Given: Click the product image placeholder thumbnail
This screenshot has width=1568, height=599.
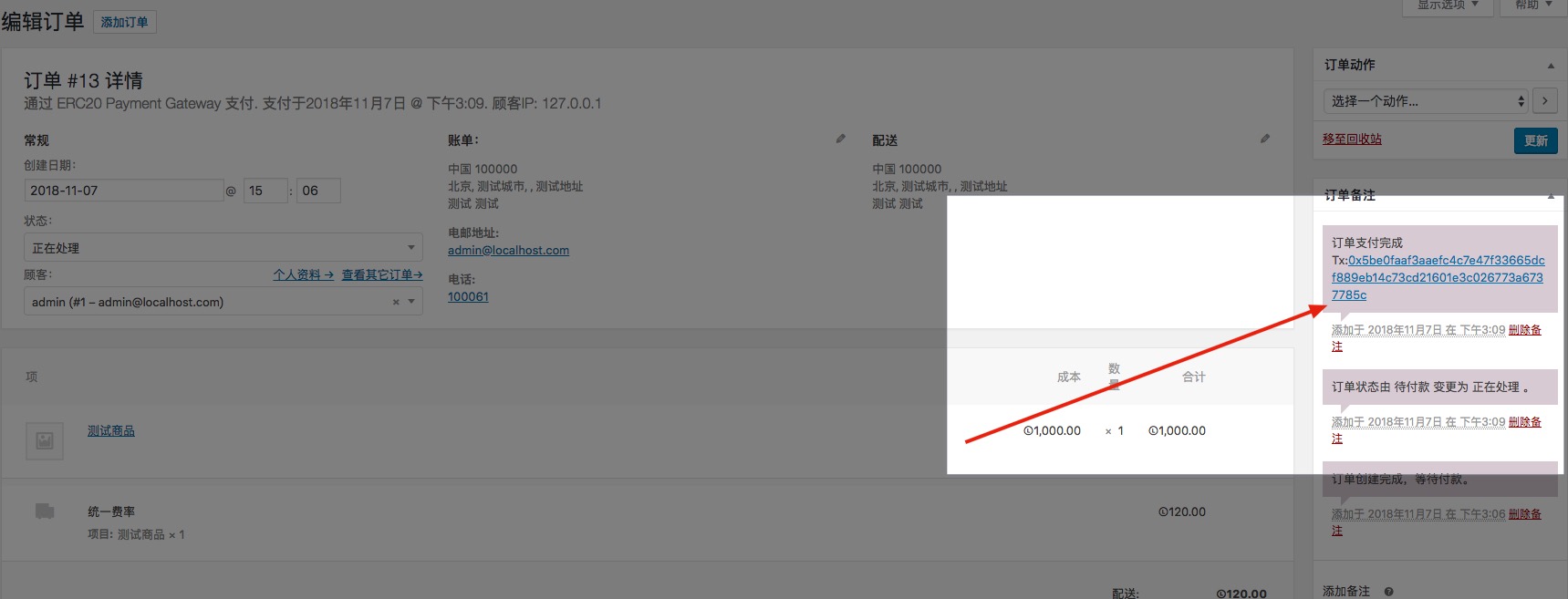Looking at the screenshot, I should [45, 440].
